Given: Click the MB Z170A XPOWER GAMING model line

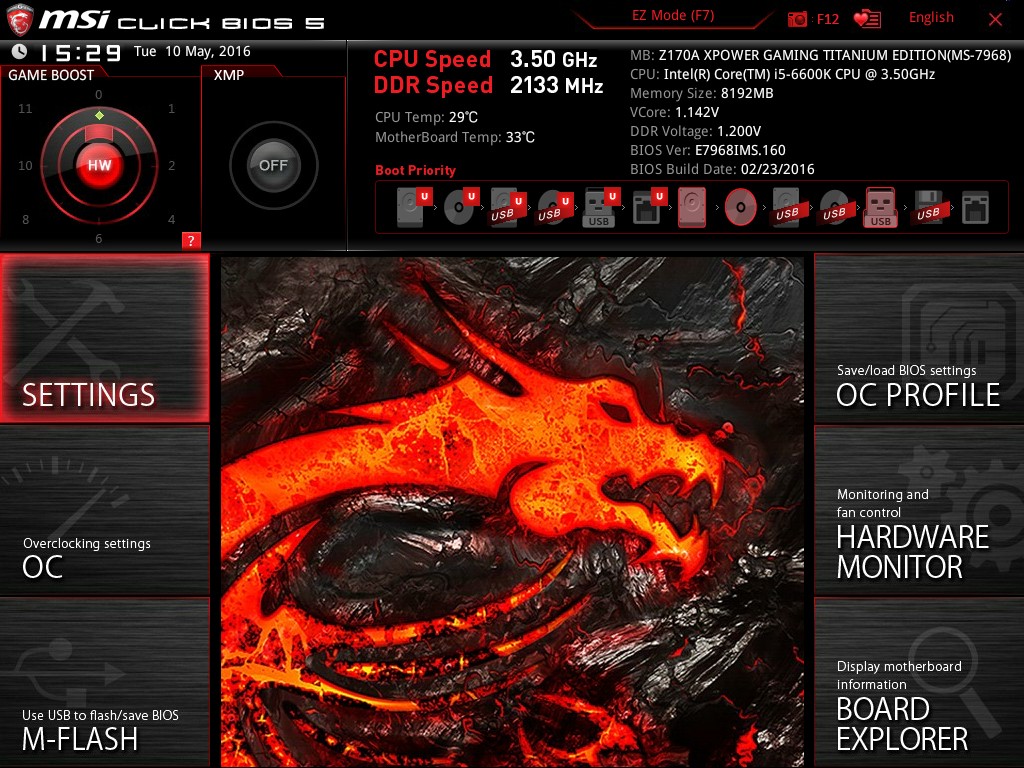Looking at the screenshot, I should pos(820,56).
